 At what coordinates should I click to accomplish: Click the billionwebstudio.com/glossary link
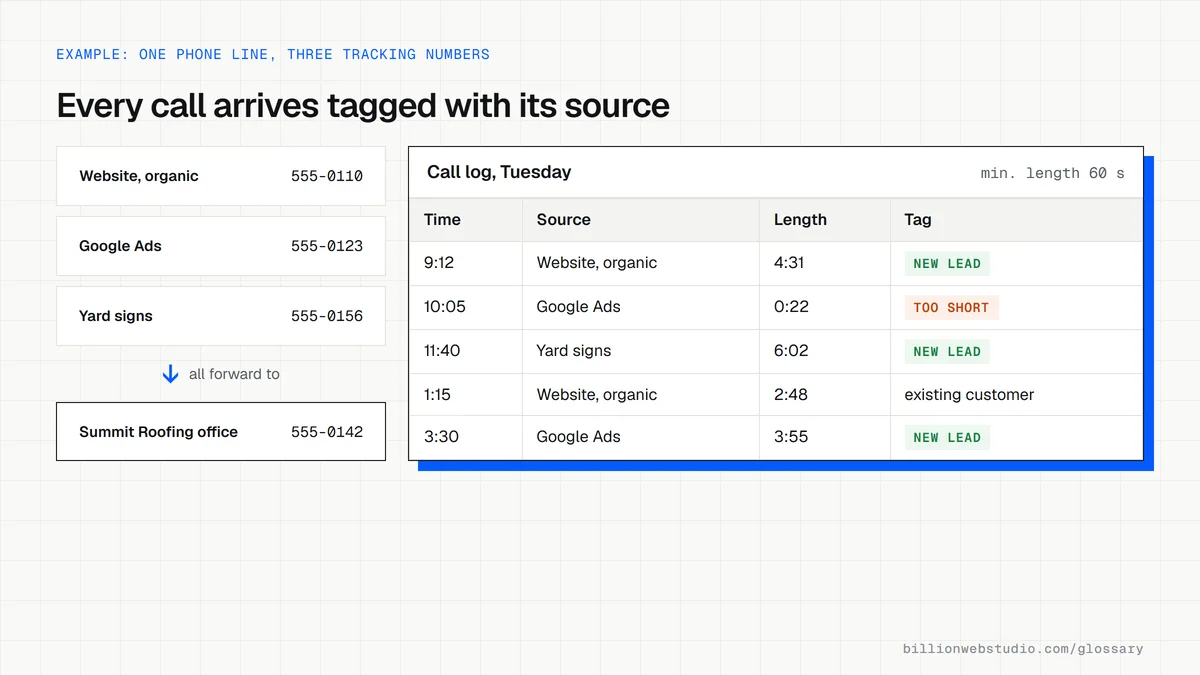coord(1023,649)
